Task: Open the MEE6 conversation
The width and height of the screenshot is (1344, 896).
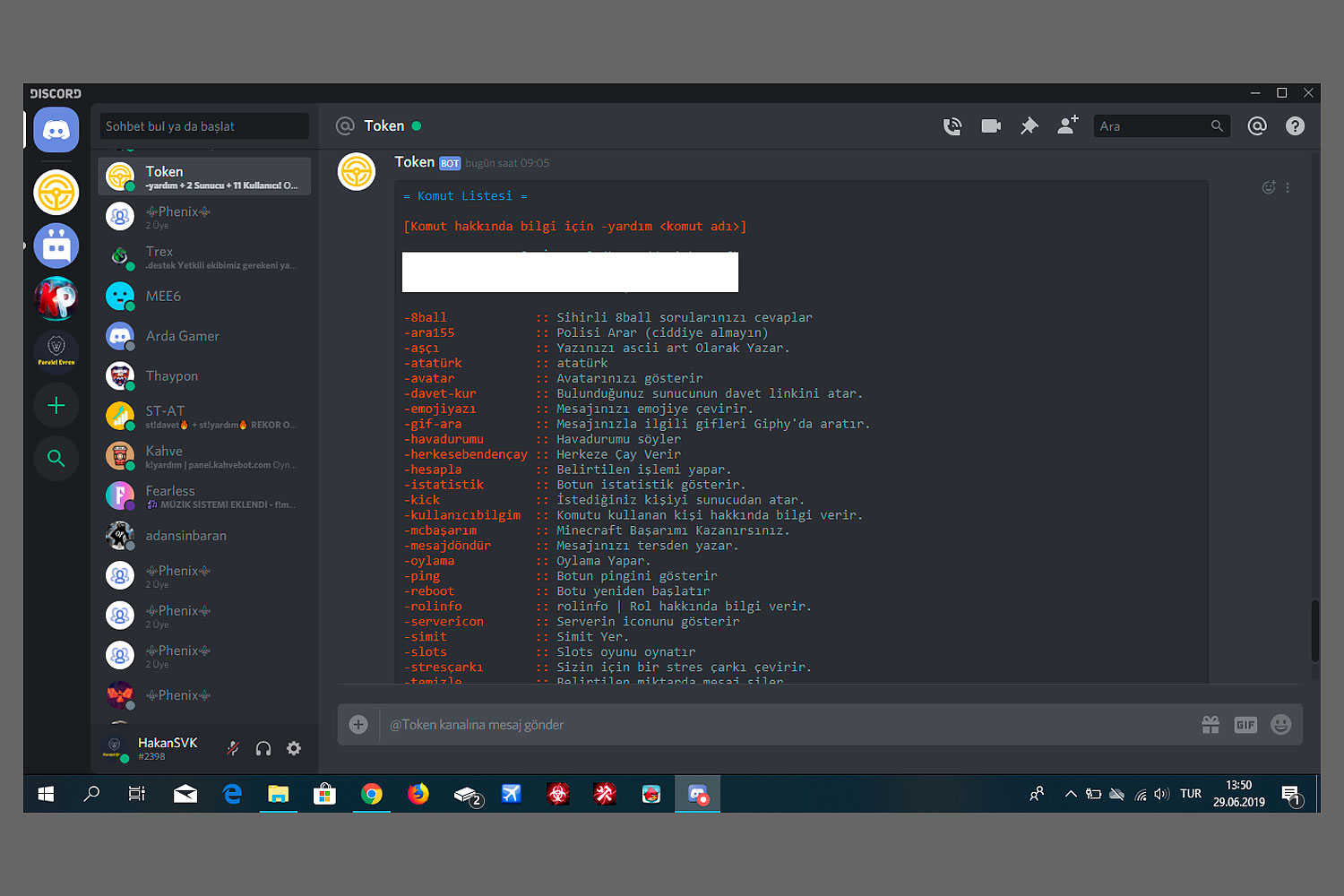Action: click(x=204, y=297)
